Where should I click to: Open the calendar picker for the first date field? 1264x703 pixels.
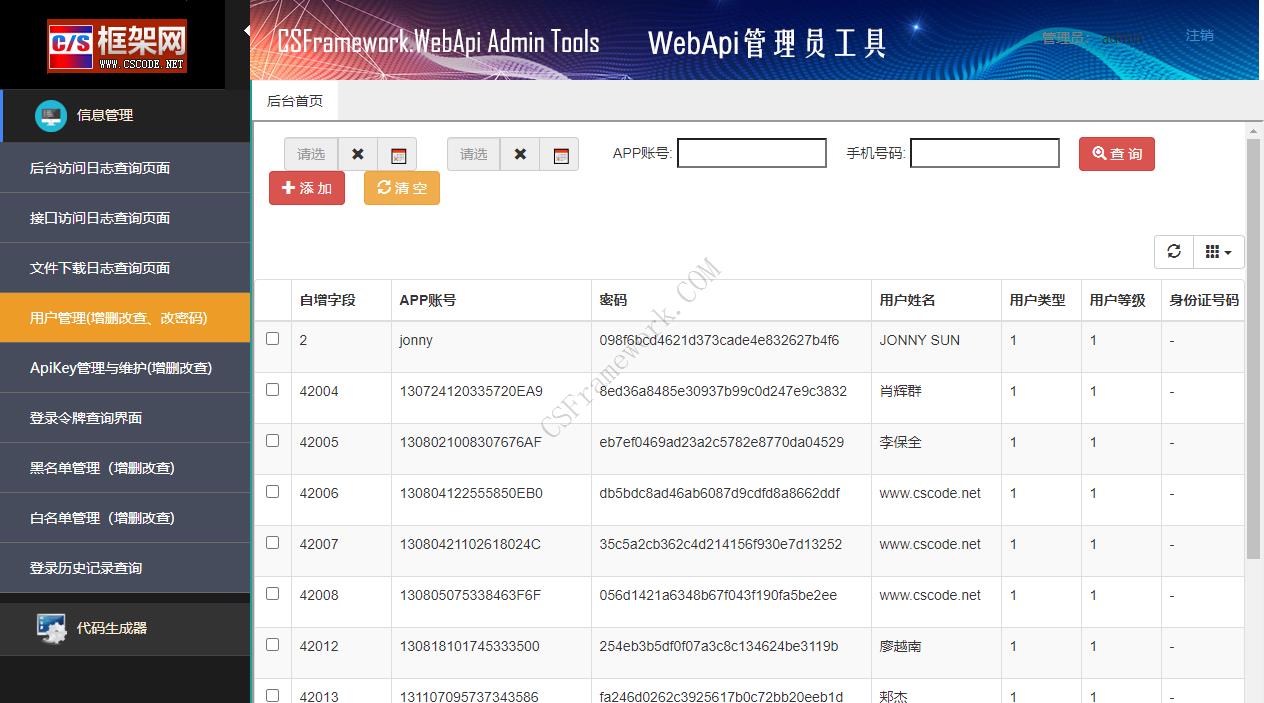tap(398, 154)
